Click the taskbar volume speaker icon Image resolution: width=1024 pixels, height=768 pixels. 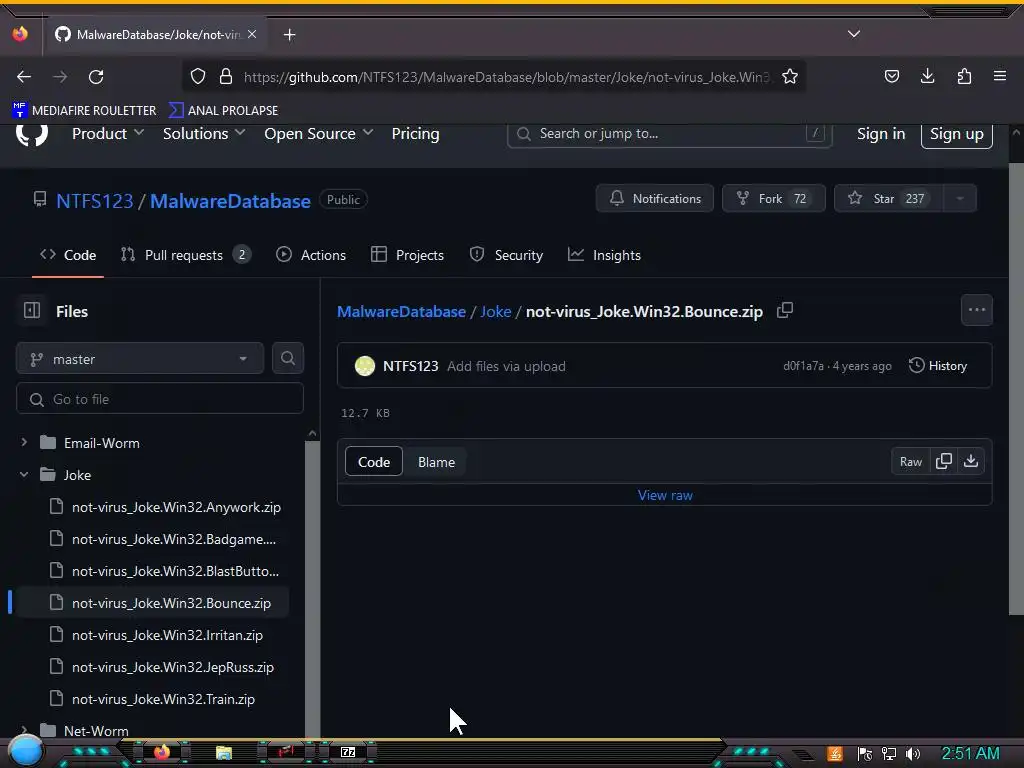(913, 754)
